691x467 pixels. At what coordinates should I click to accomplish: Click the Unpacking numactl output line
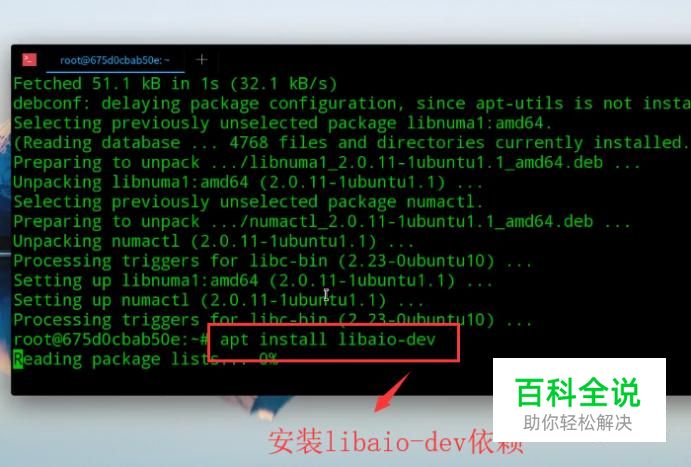pos(213,241)
